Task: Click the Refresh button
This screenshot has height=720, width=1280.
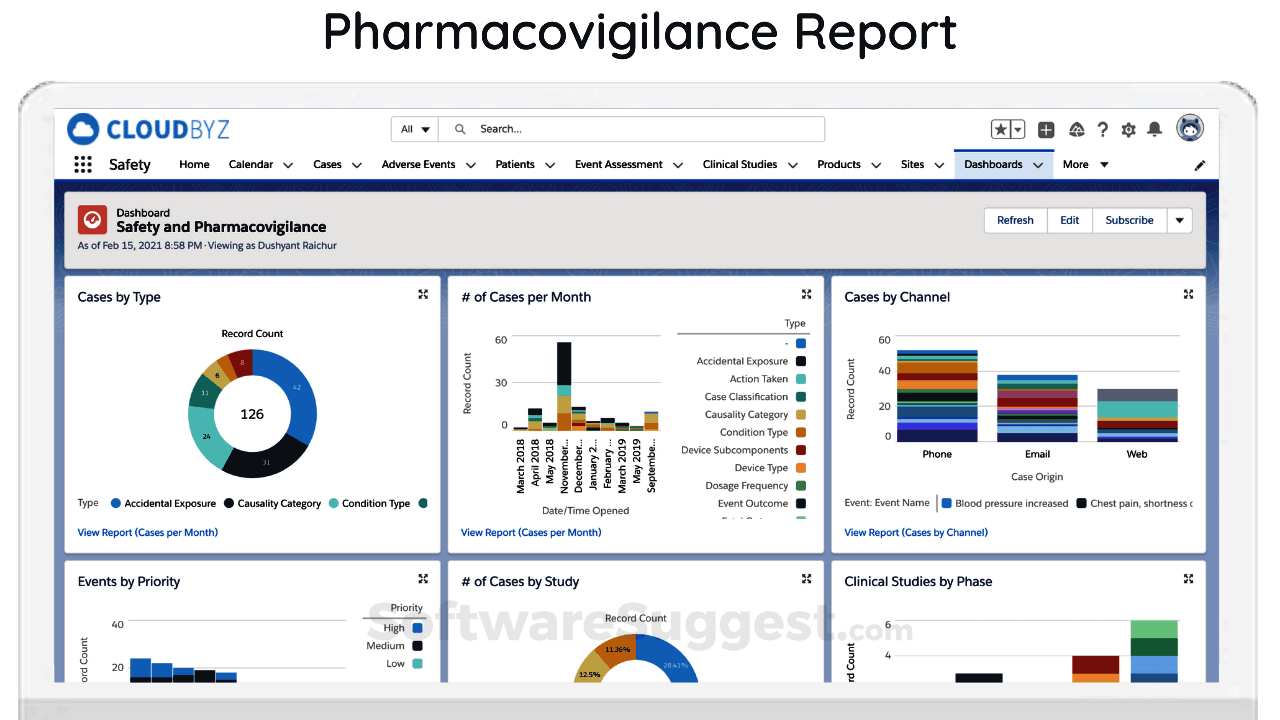Action: pyautogui.click(x=1015, y=221)
